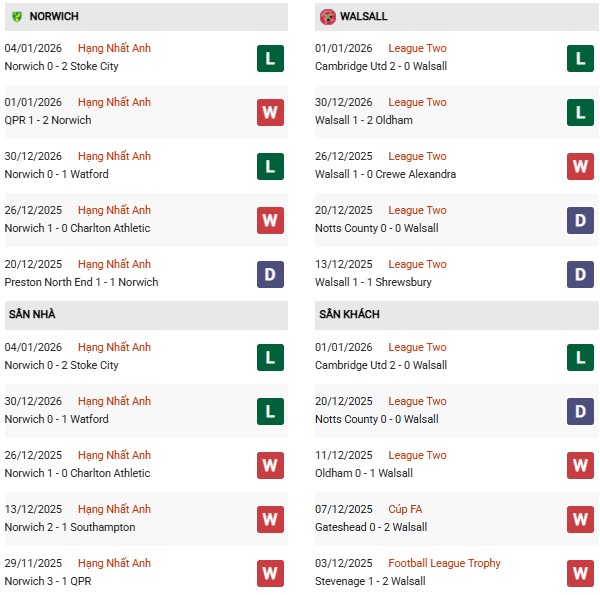Click the Norwich 1 - 0 Charlton Athletic result

[77, 228]
